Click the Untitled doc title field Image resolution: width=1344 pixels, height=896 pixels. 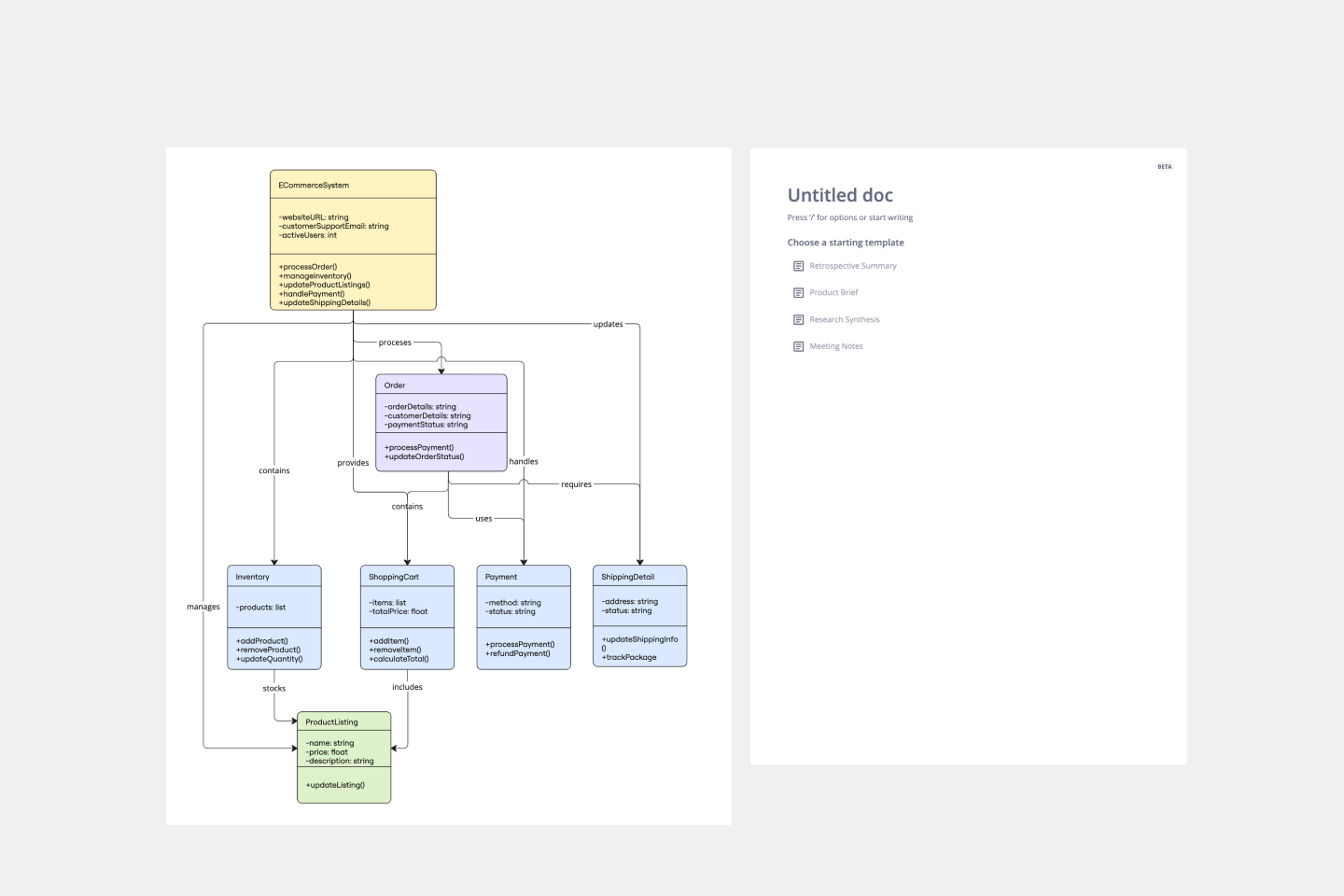click(840, 195)
